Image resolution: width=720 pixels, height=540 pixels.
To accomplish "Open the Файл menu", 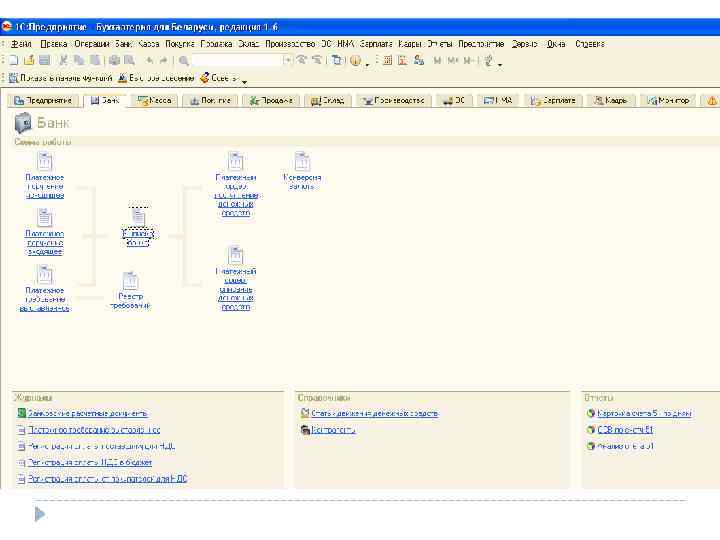I will coord(21,44).
